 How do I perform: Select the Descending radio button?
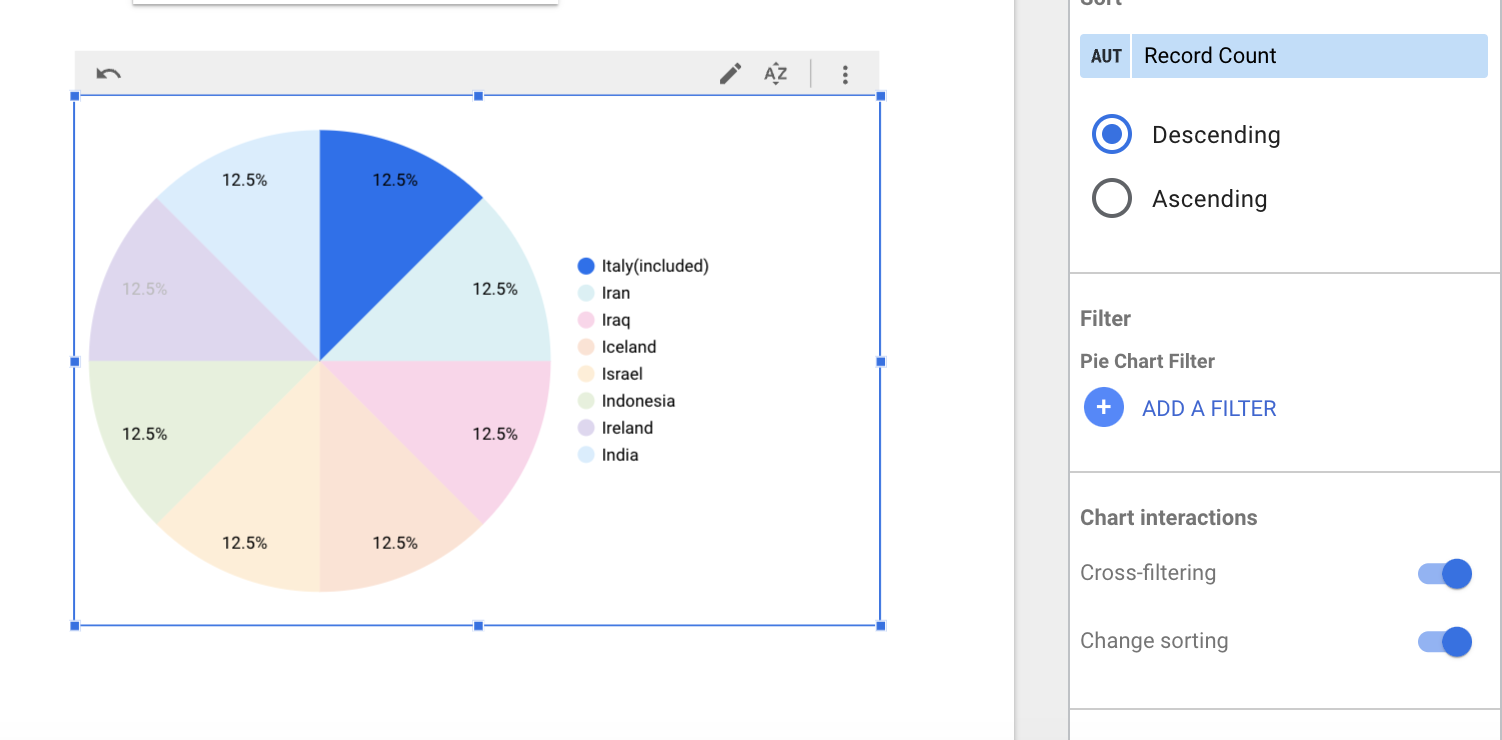[1112, 134]
